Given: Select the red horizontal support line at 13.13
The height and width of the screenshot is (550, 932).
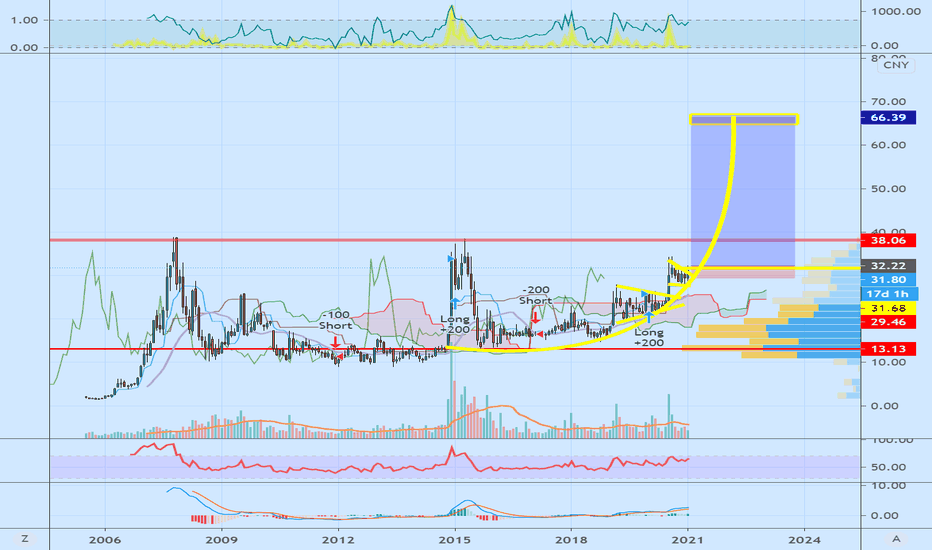Looking at the screenshot, I should [454, 349].
